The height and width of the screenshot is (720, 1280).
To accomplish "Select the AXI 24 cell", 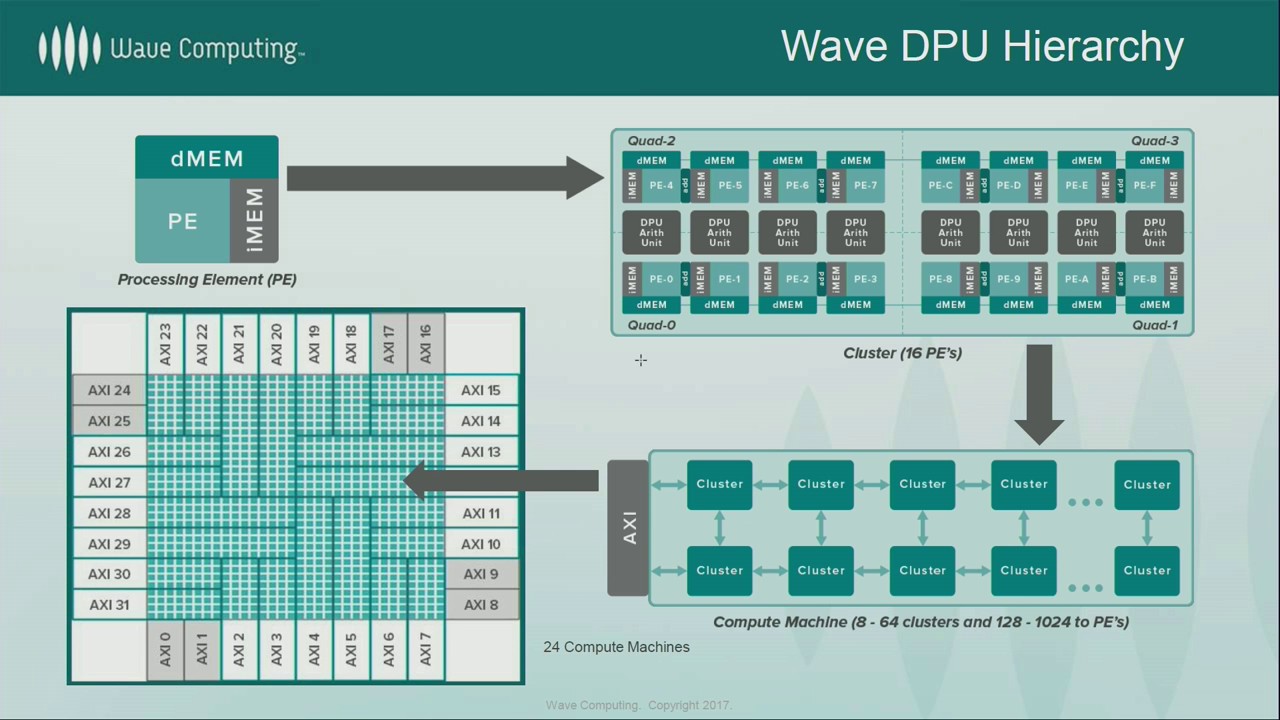I will [109, 390].
